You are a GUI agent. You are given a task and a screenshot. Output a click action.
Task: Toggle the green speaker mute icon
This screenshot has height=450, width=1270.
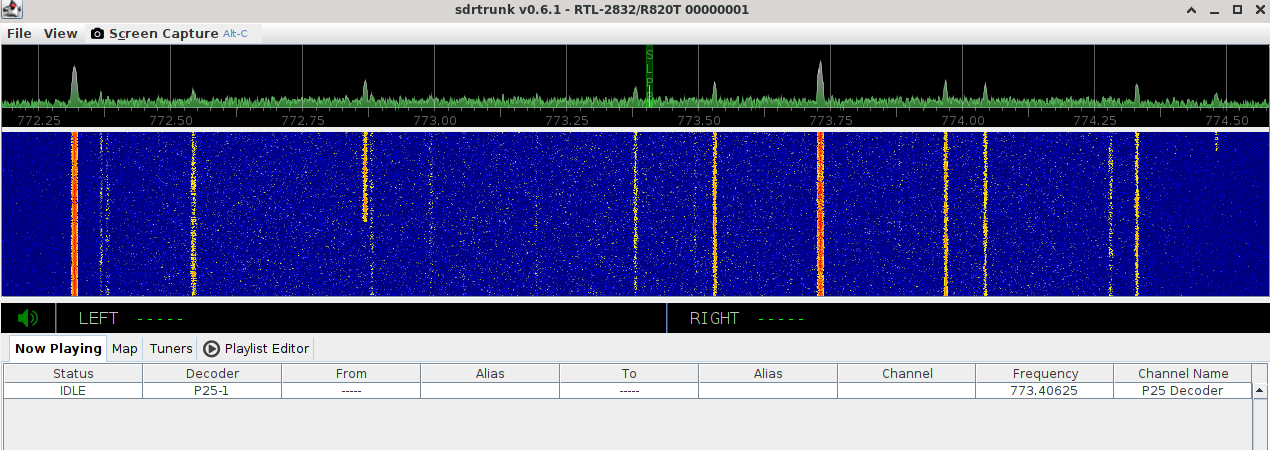click(x=28, y=318)
